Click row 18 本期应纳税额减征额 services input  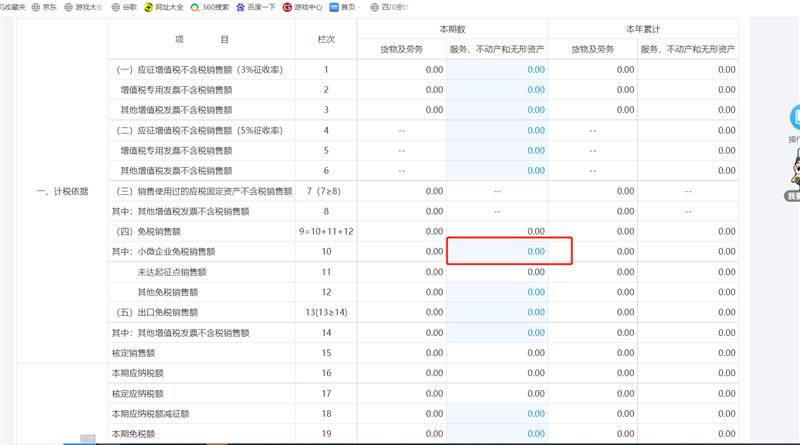tap(497, 414)
